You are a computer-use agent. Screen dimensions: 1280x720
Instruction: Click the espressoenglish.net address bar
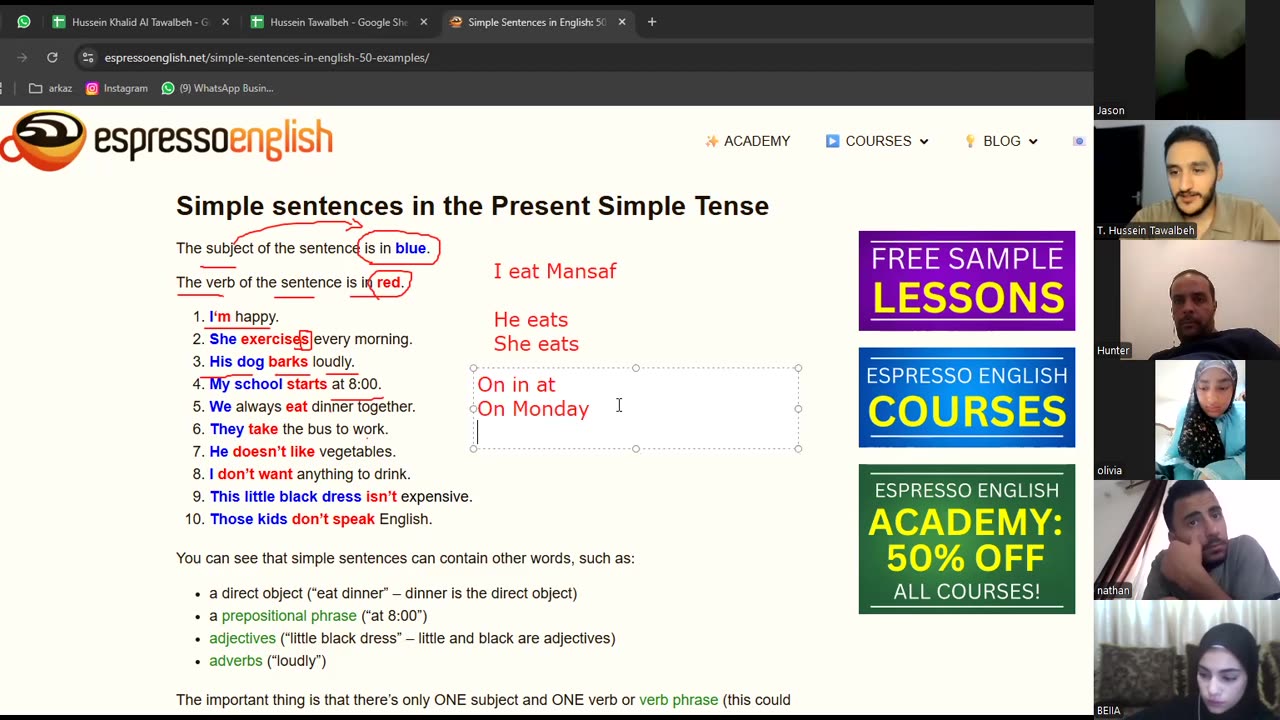click(266, 57)
